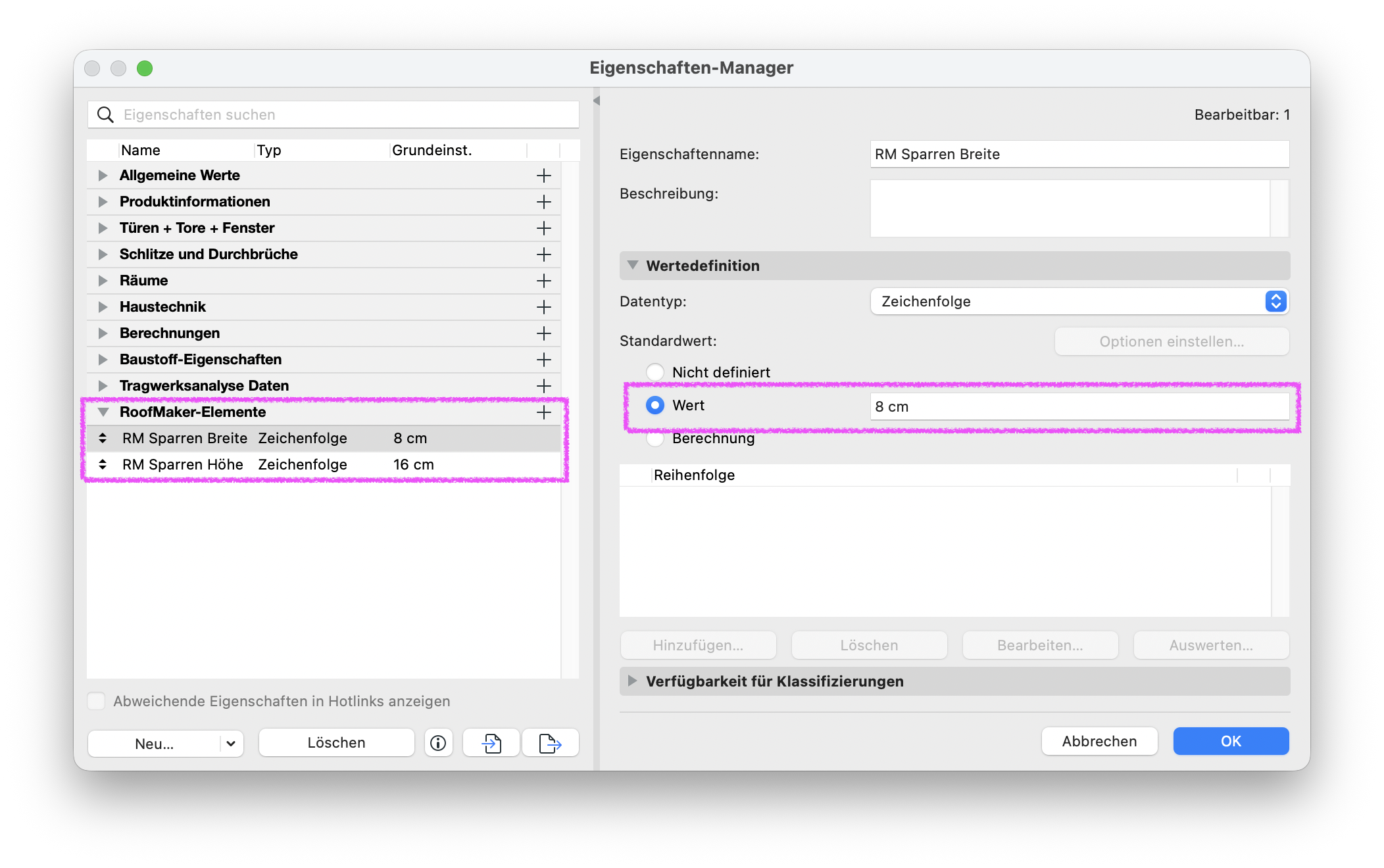Click the Eigenschaftenname input field
Viewport: 1384px width, 868px height.
point(1079,154)
